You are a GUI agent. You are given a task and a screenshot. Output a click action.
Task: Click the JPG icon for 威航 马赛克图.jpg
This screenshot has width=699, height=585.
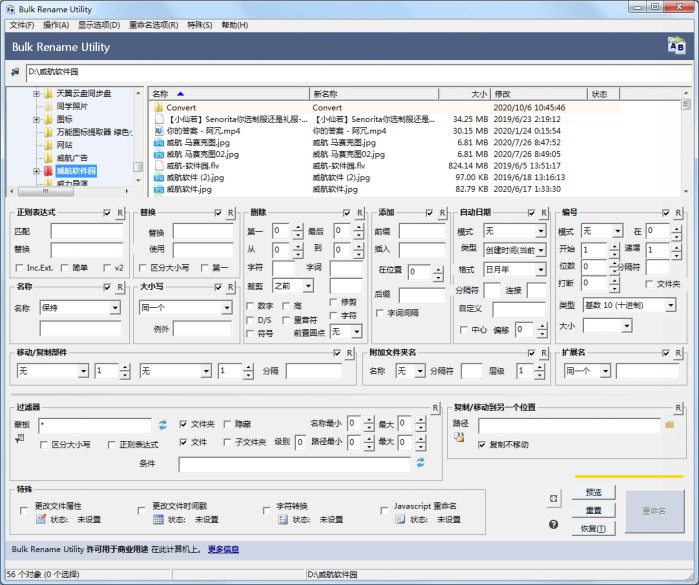158,143
